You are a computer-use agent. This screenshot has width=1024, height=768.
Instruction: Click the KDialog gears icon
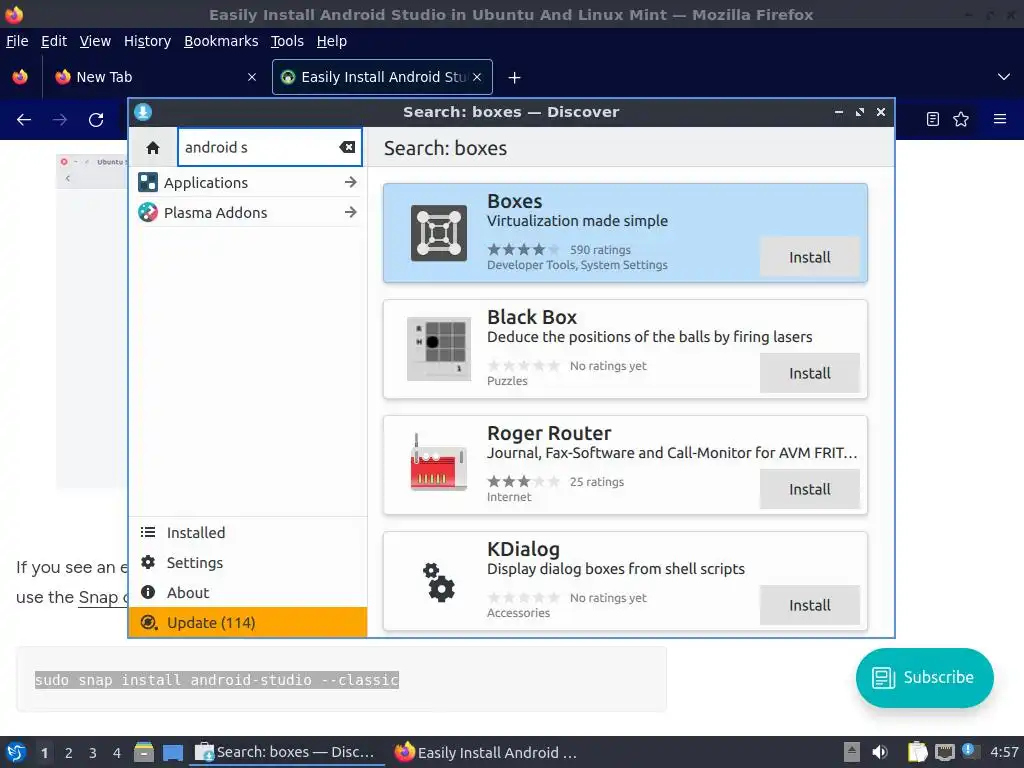[439, 581]
